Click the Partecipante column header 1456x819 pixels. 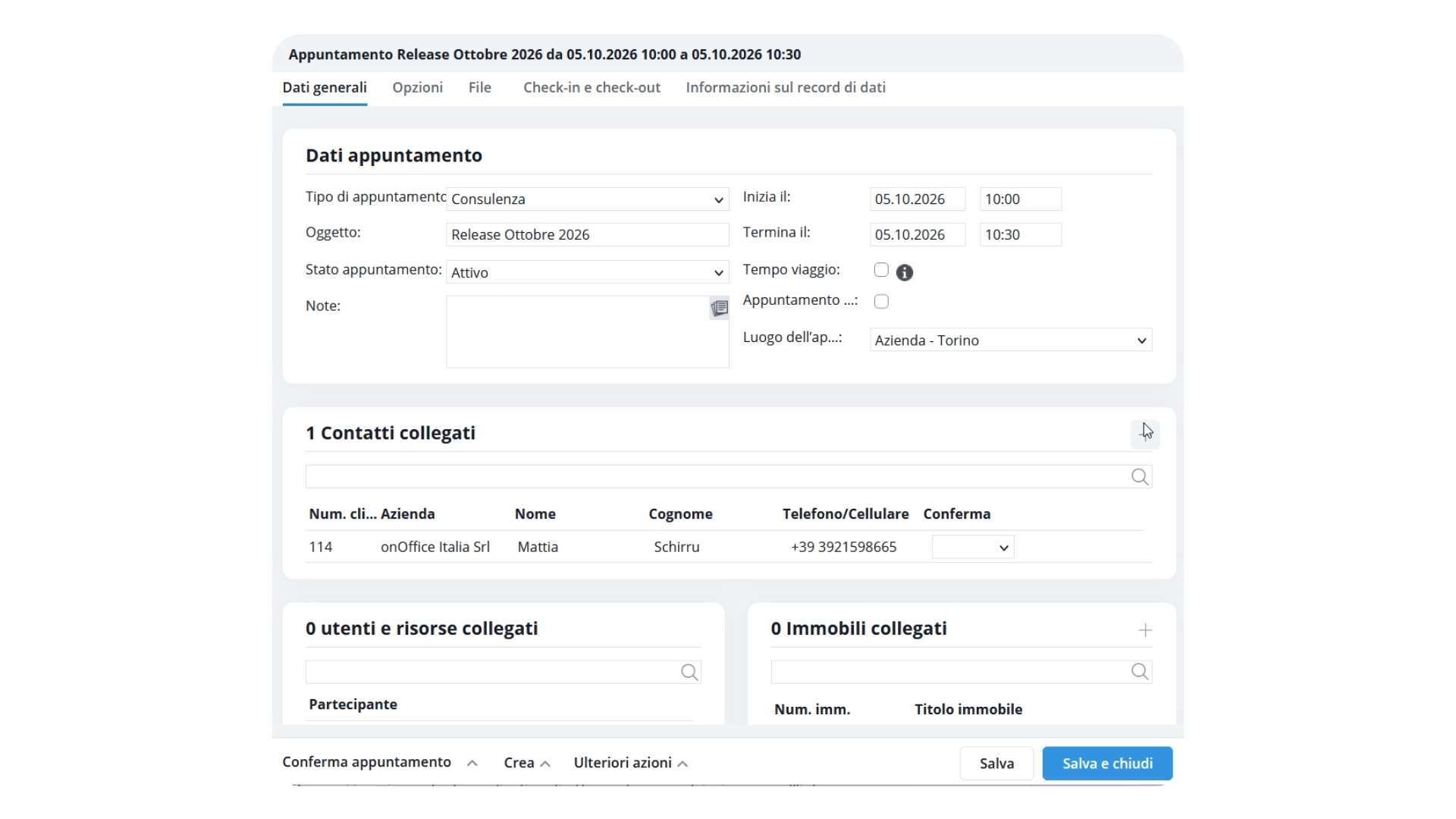coord(353,704)
